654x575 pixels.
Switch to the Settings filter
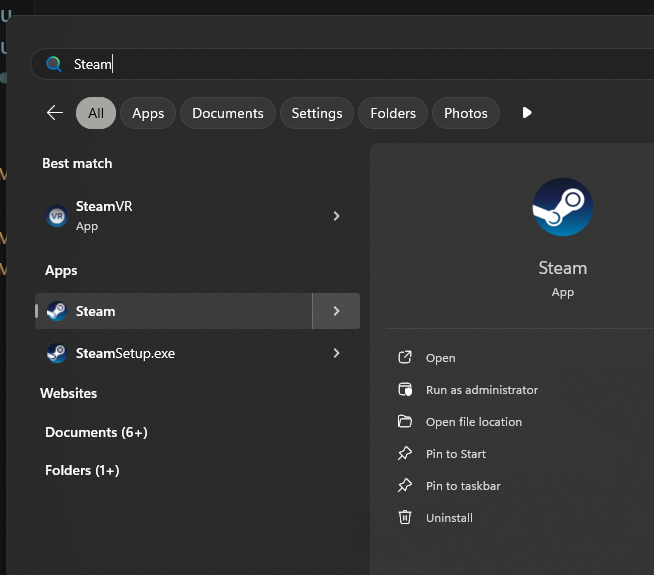[x=317, y=113]
